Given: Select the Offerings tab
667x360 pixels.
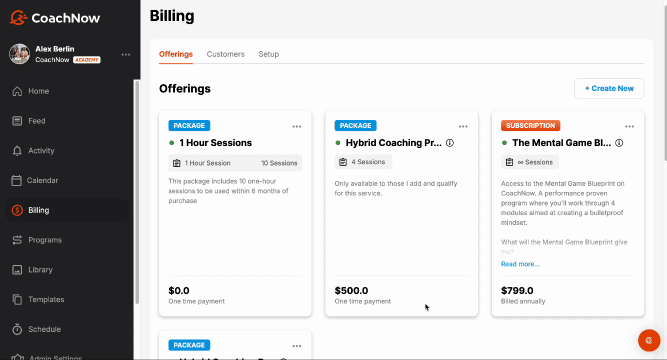Looking at the screenshot, I should [176, 54].
